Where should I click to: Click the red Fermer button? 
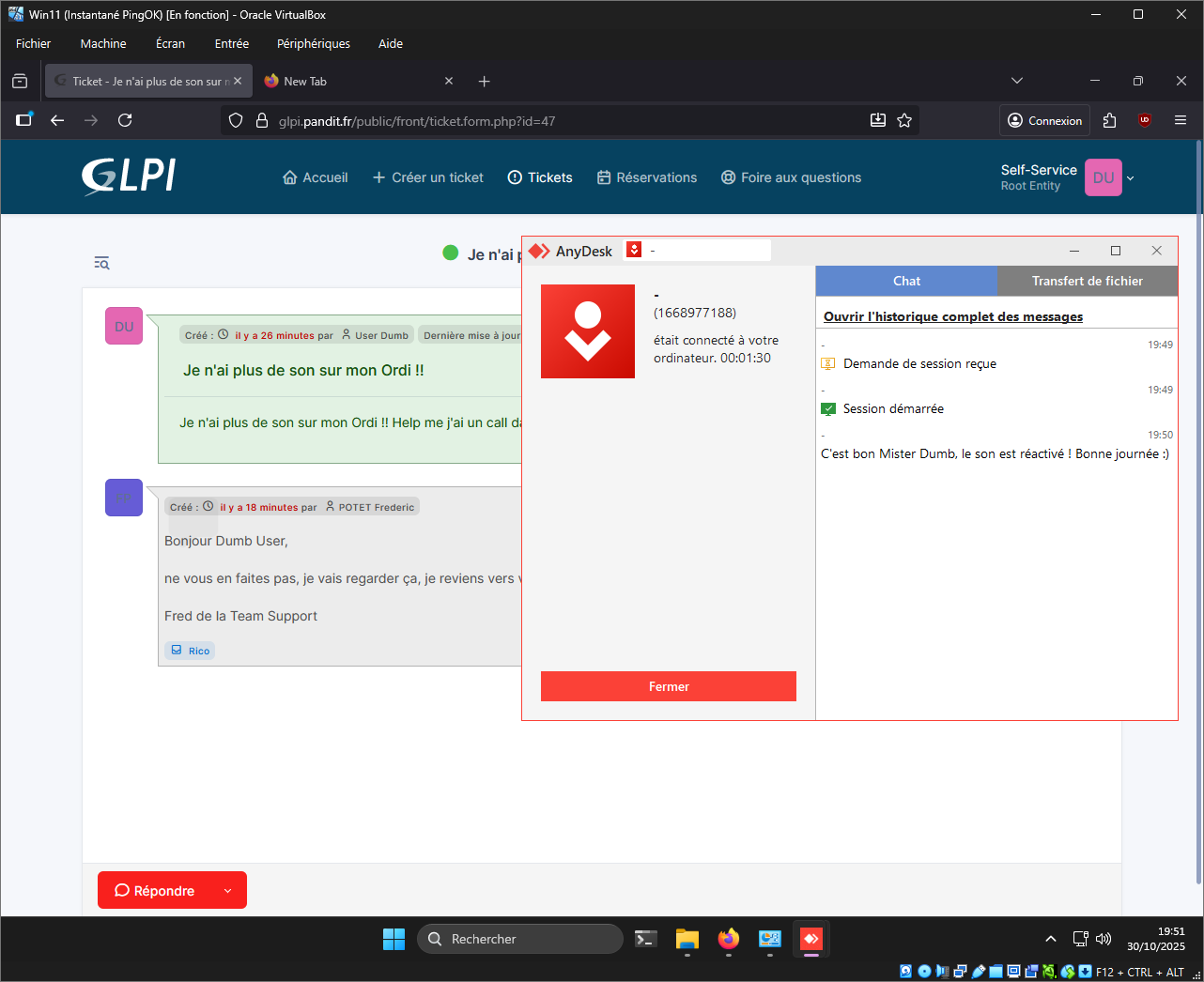(x=668, y=686)
